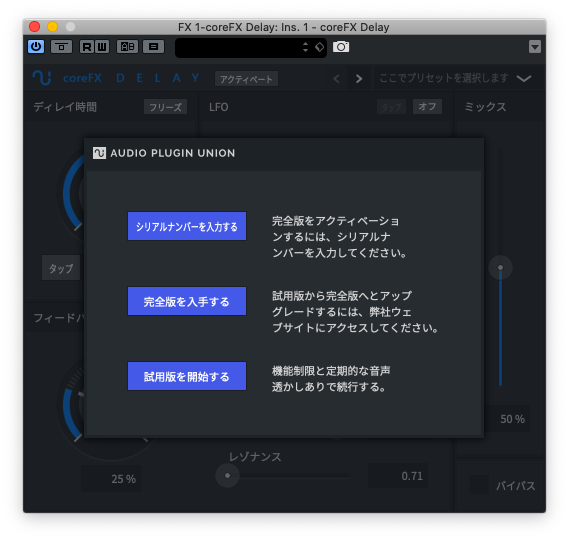Click the アクティベート button

[246, 79]
